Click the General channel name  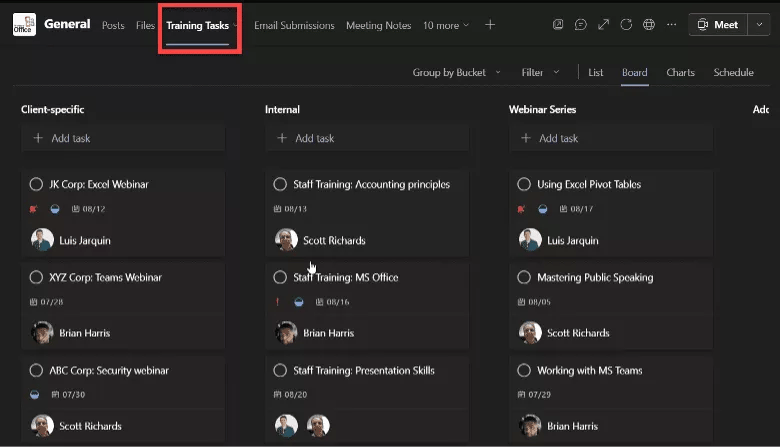tap(67, 24)
